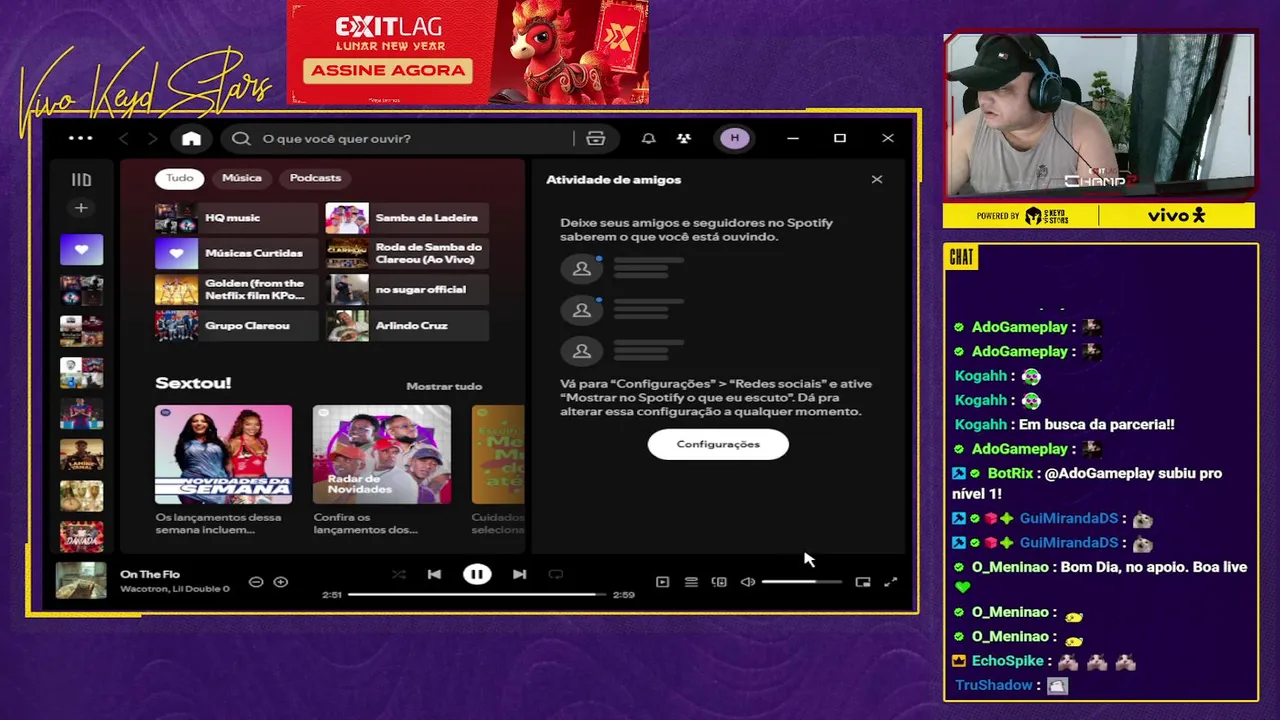Open the playback queue
This screenshot has height=720, width=1280.
click(691, 582)
